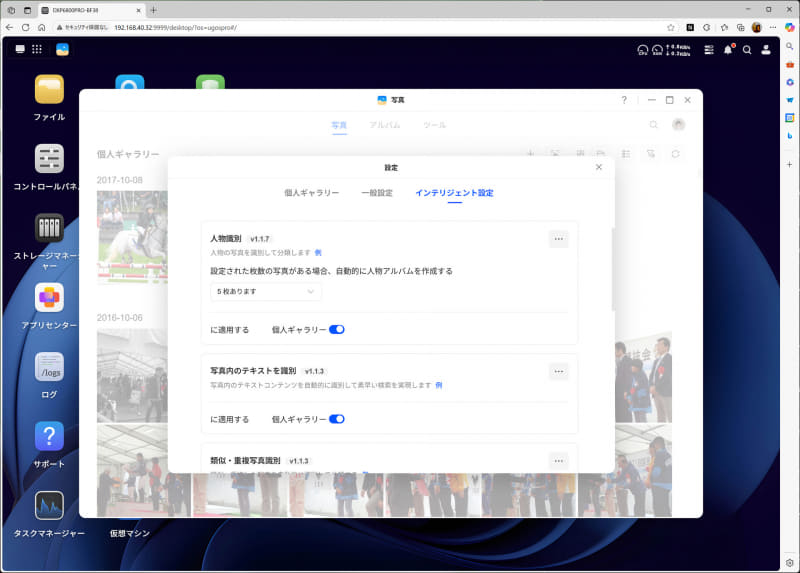The image size is (800, 573).
Task: Launch タスクマネージャー from the desktop
Action: pos(49,506)
